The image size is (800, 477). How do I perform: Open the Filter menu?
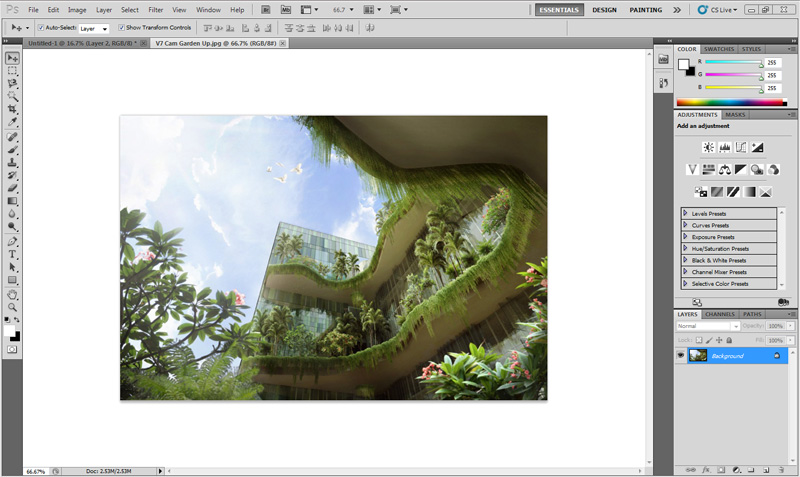pos(155,9)
